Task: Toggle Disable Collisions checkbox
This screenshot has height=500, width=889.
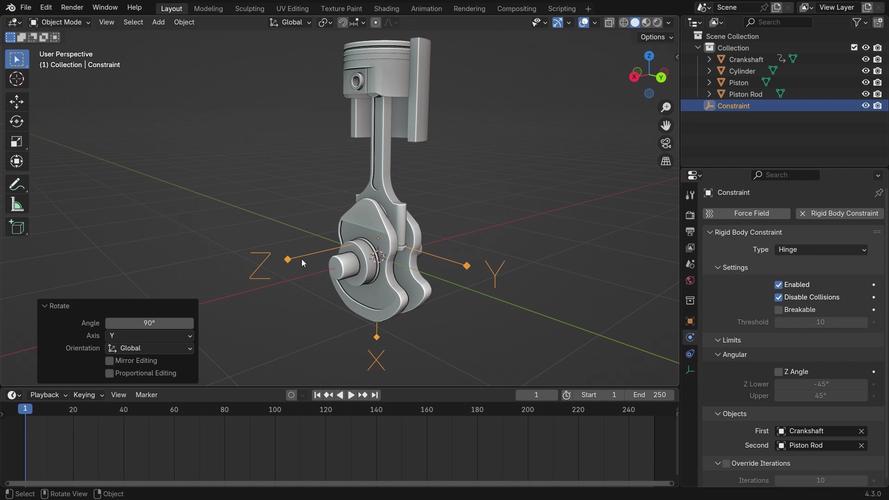Action: (x=778, y=297)
